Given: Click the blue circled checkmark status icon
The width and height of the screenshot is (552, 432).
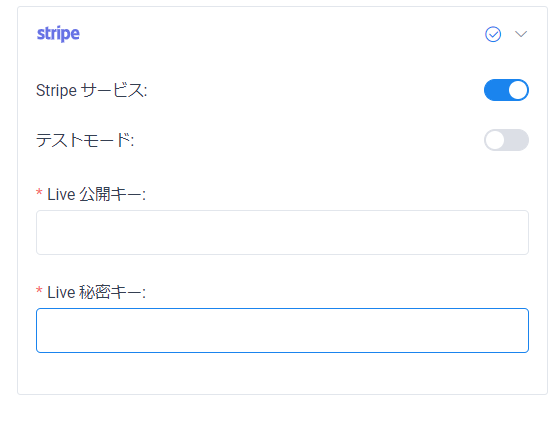Looking at the screenshot, I should click(493, 34).
